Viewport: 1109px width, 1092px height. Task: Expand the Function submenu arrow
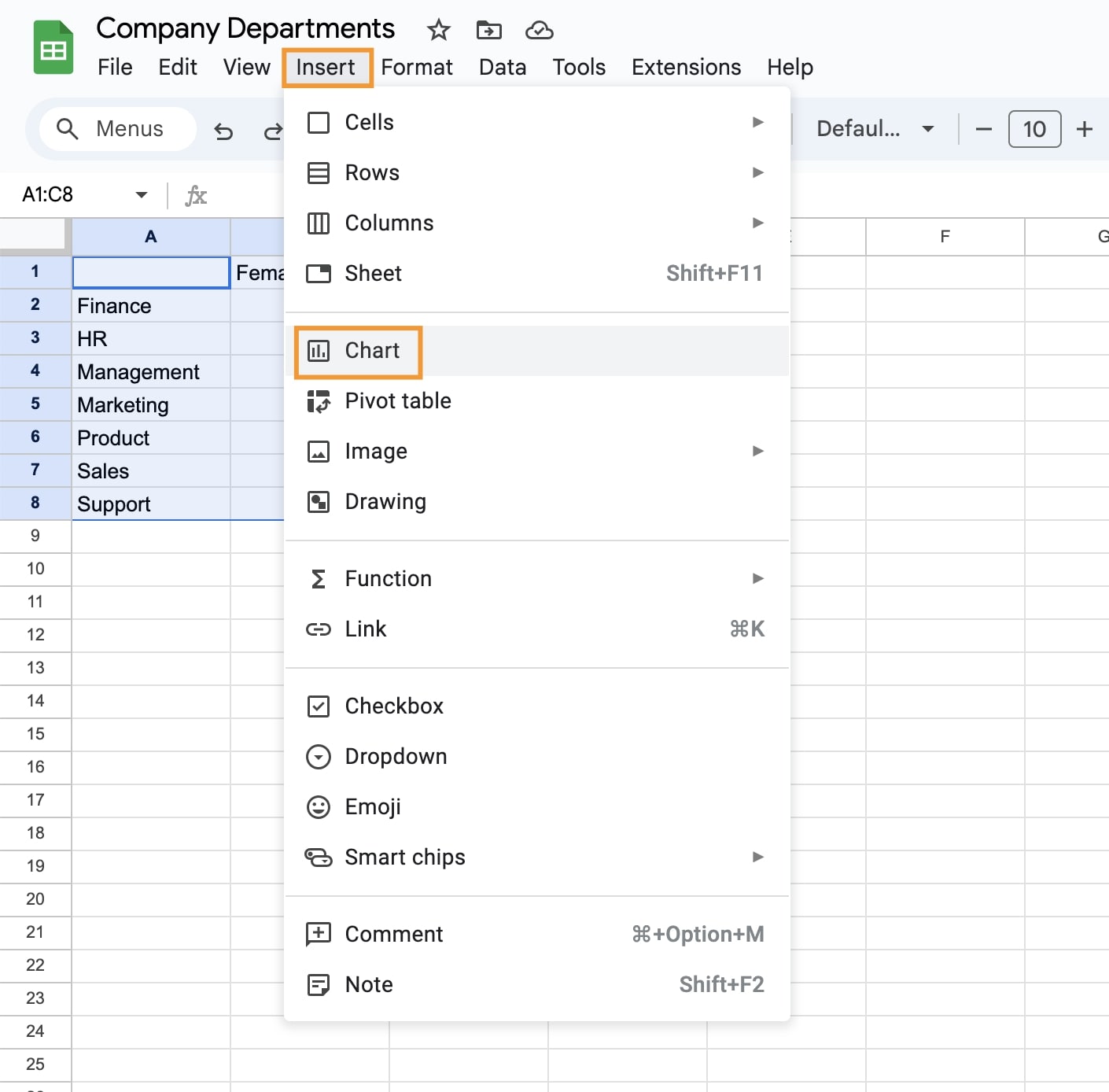click(758, 578)
